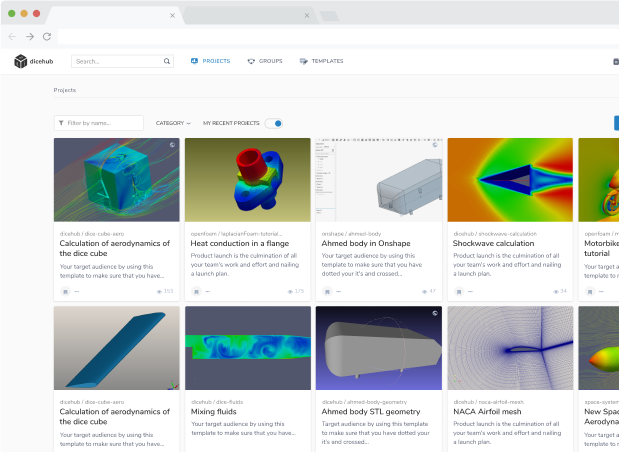Click view count eye icon on Heat conduction card
This screenshot has height=452, width=619.
tap(290, 291)
